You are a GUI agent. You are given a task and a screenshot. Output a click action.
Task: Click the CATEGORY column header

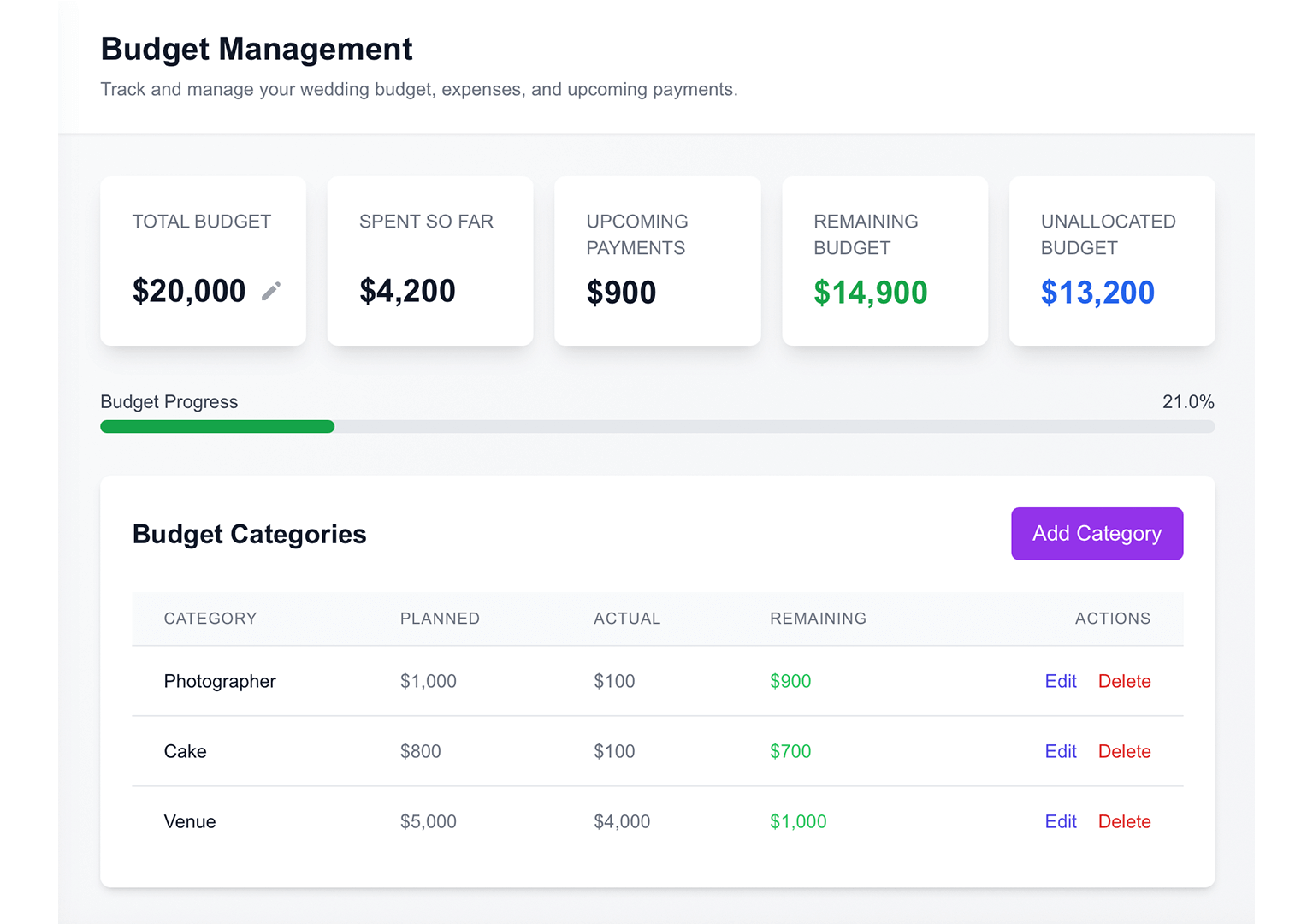pos(210,619)
